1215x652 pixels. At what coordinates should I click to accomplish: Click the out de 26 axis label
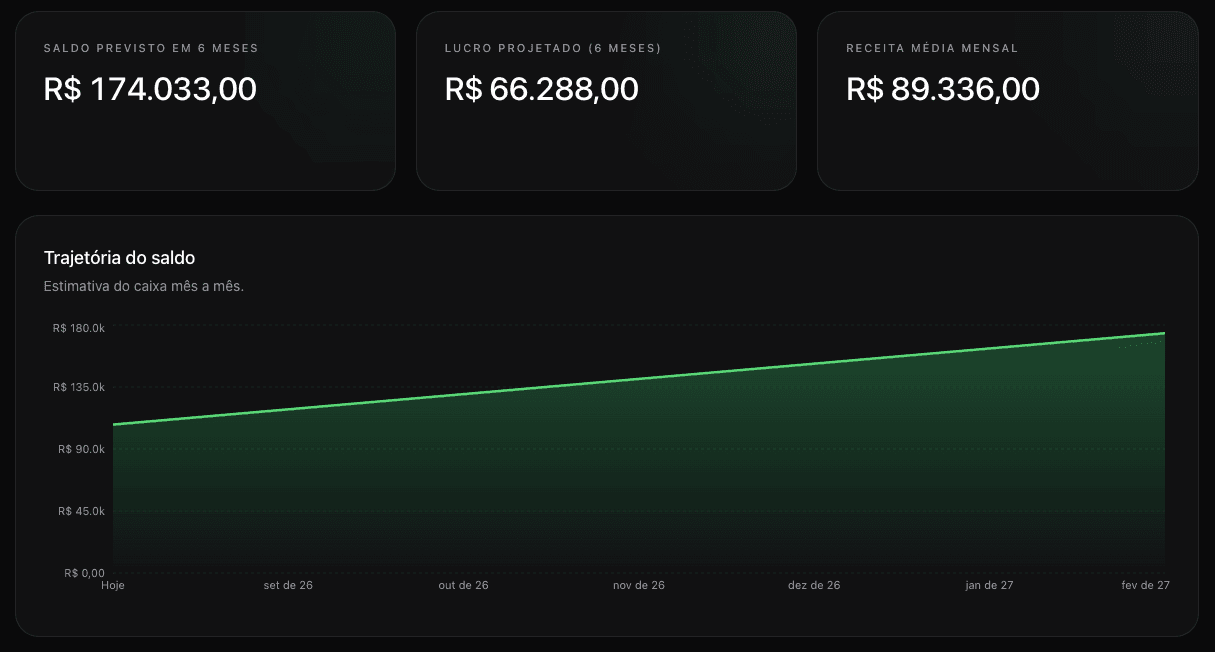click(x=463, y=585)
